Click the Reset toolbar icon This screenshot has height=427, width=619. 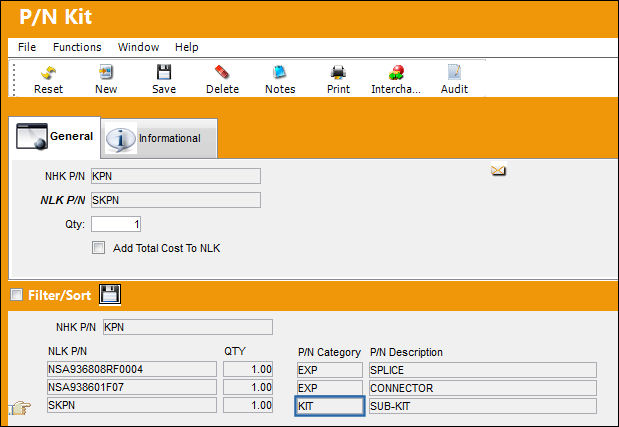[48, 73]
